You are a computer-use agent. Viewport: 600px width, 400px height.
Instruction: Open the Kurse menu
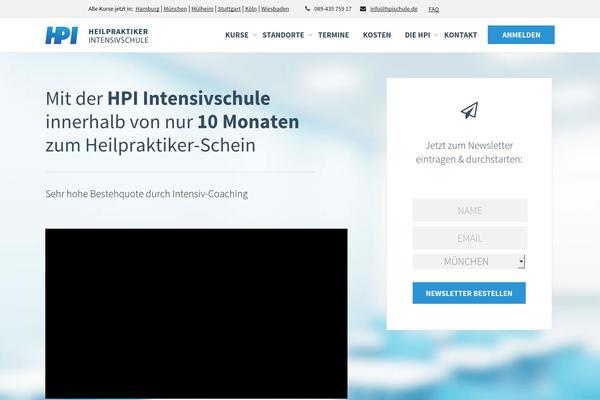tap(237, 35)
